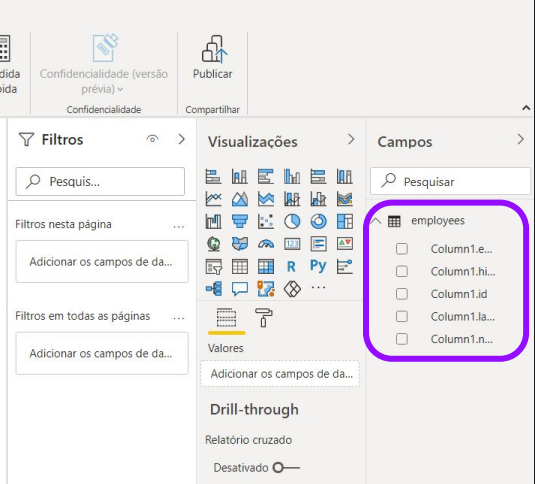
Task: Open the Format paint roller tab
Action: (264, 318)
